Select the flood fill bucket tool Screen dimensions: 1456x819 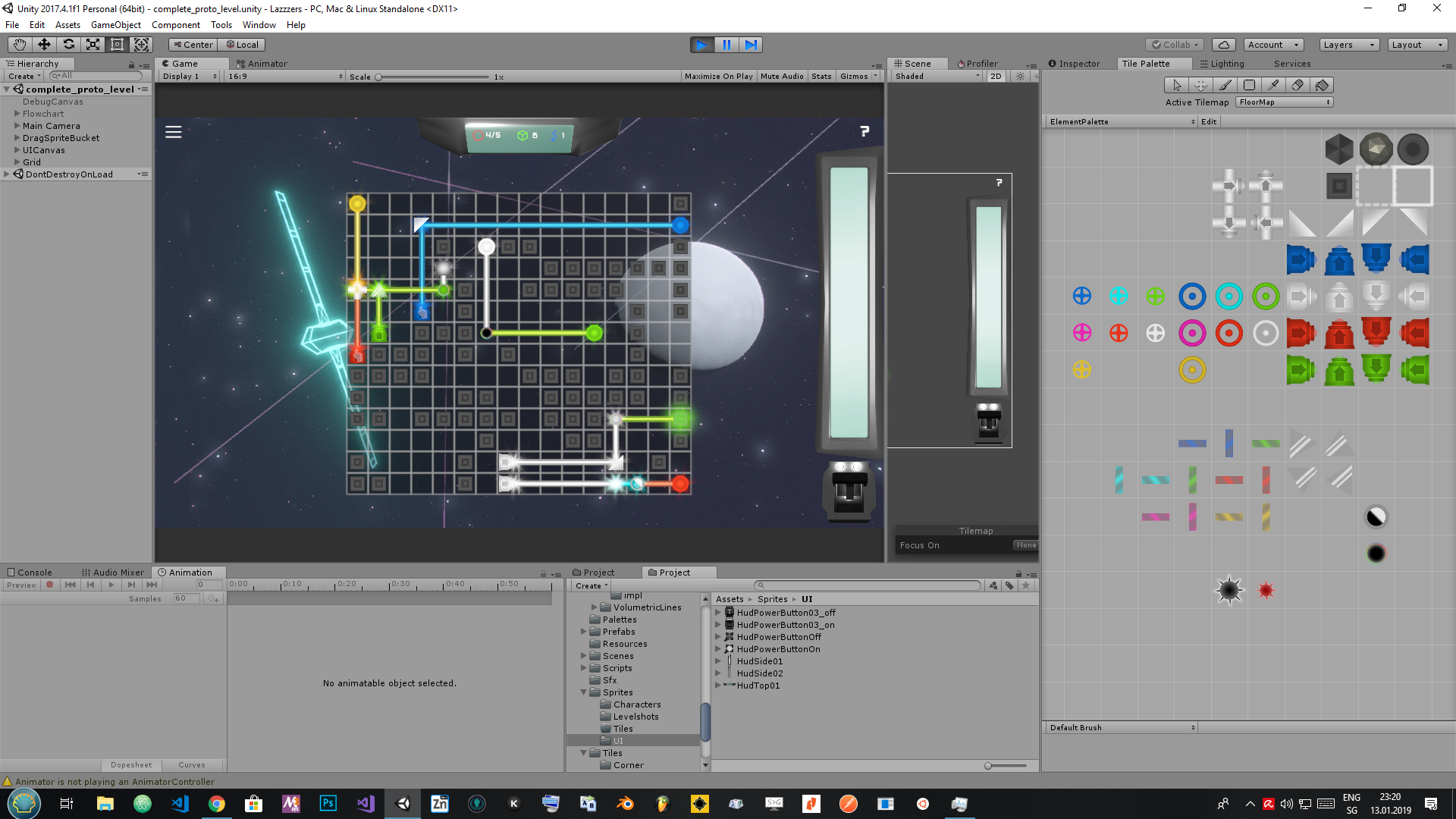[1322, 85]
